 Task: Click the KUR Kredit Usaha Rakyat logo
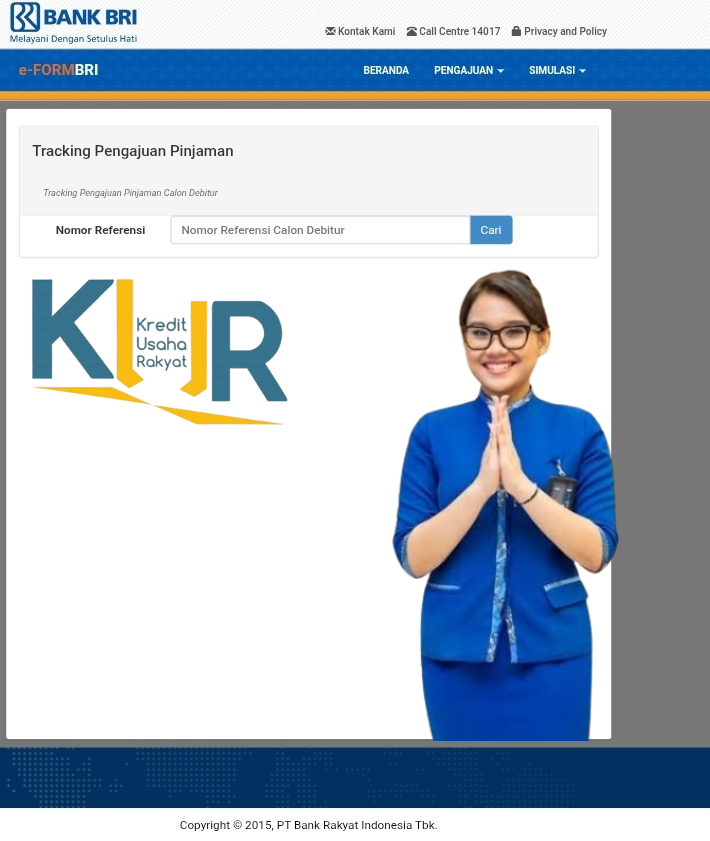pyautogui.click(x=159, y=350)
